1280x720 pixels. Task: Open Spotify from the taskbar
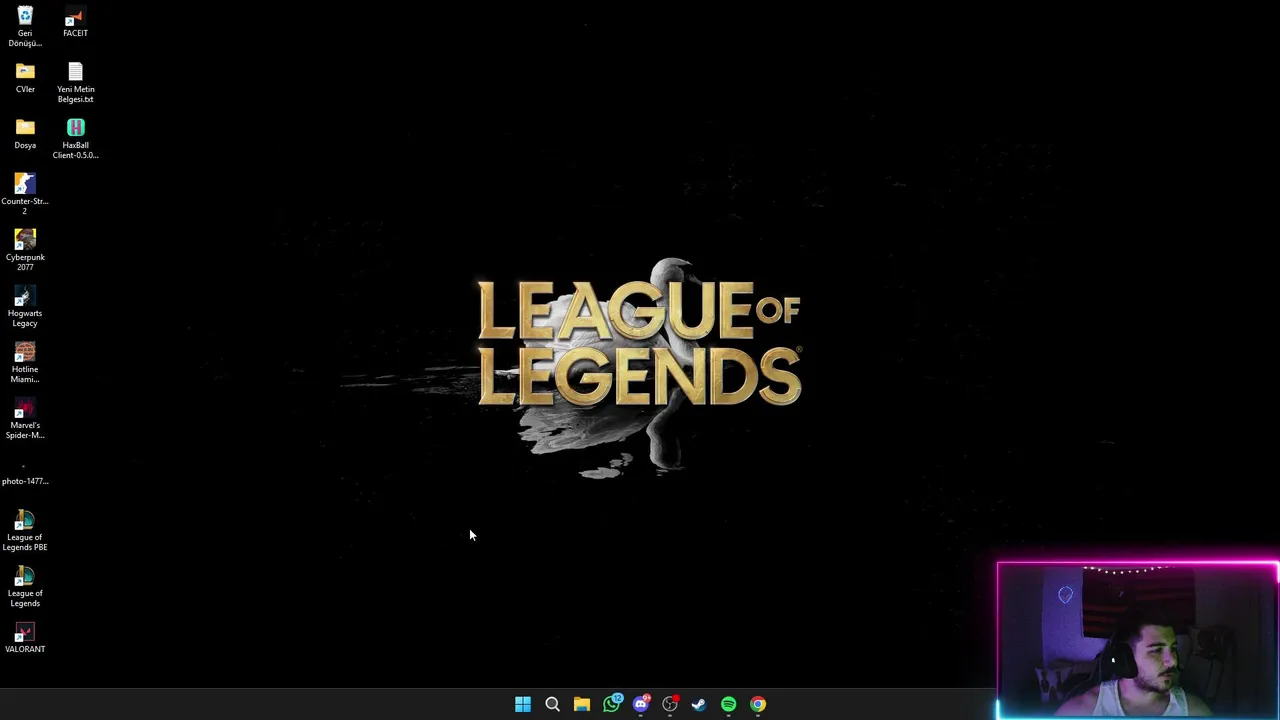pos(729,704)
